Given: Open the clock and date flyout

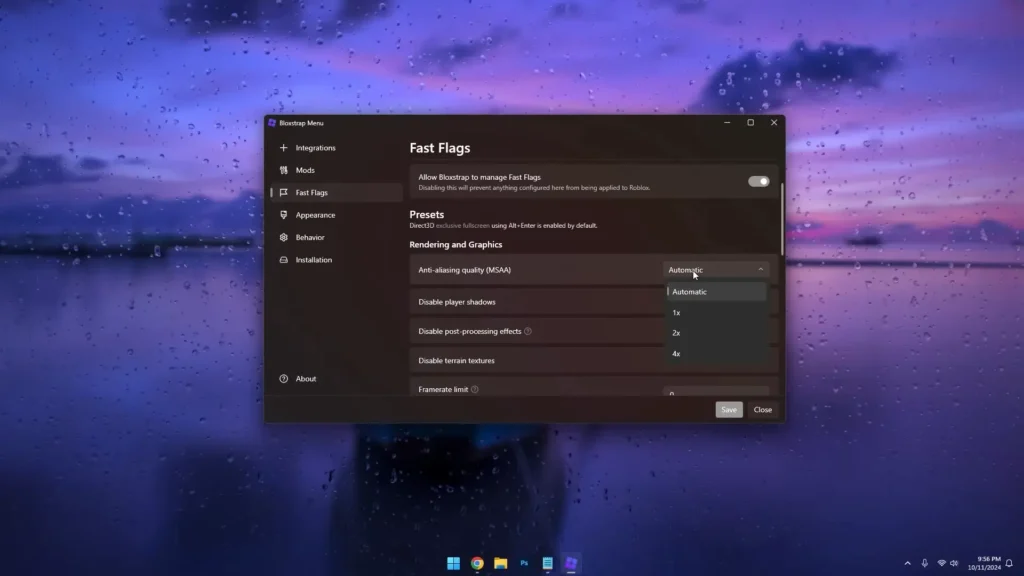Looking at the screenshot, I should [984, 563].
